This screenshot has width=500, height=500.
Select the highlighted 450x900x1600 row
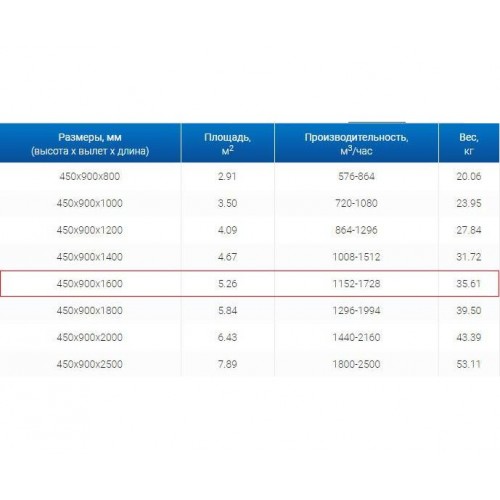tap(250, 284)
